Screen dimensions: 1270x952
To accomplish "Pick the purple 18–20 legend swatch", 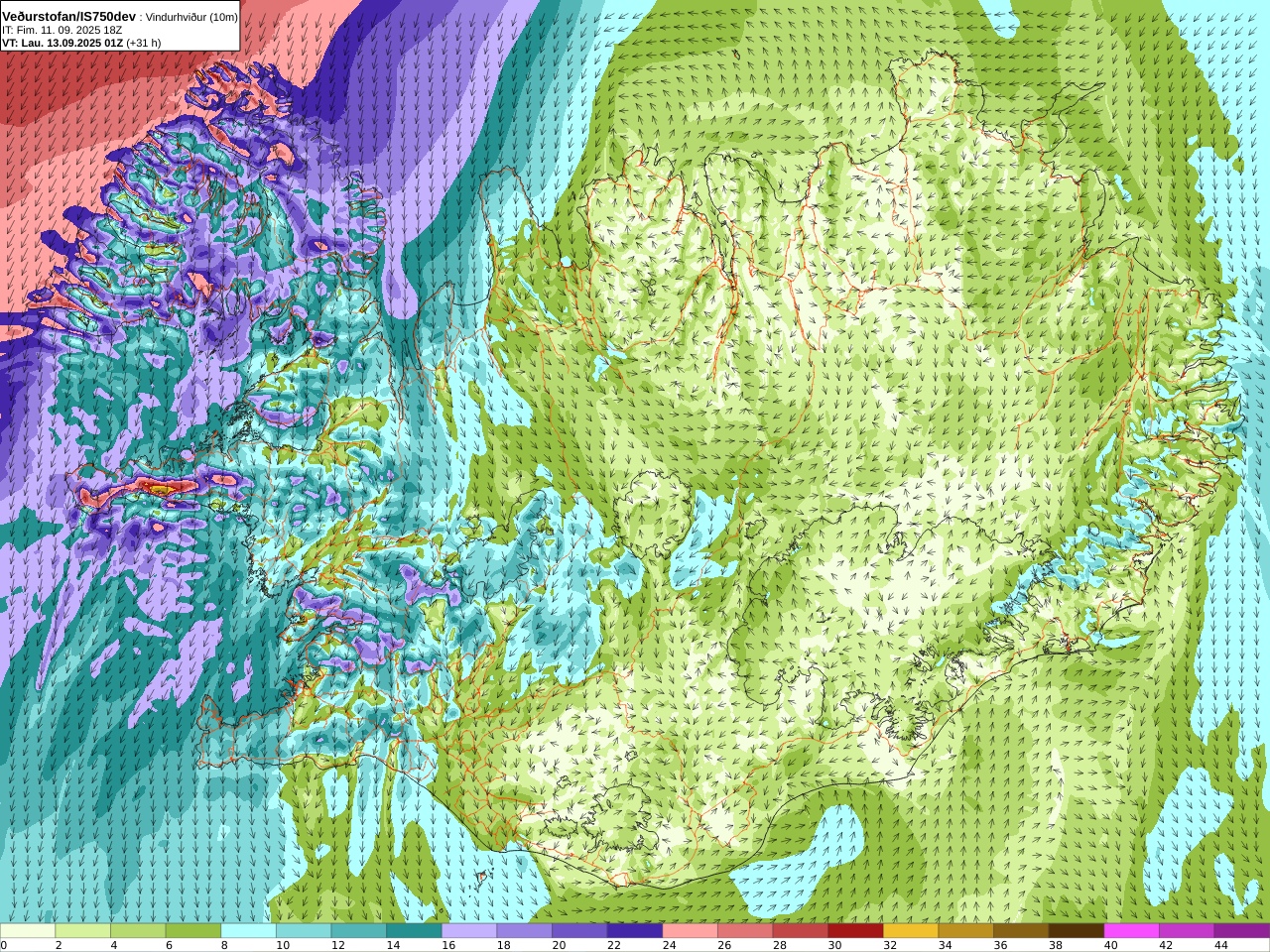I will point(524,931).
